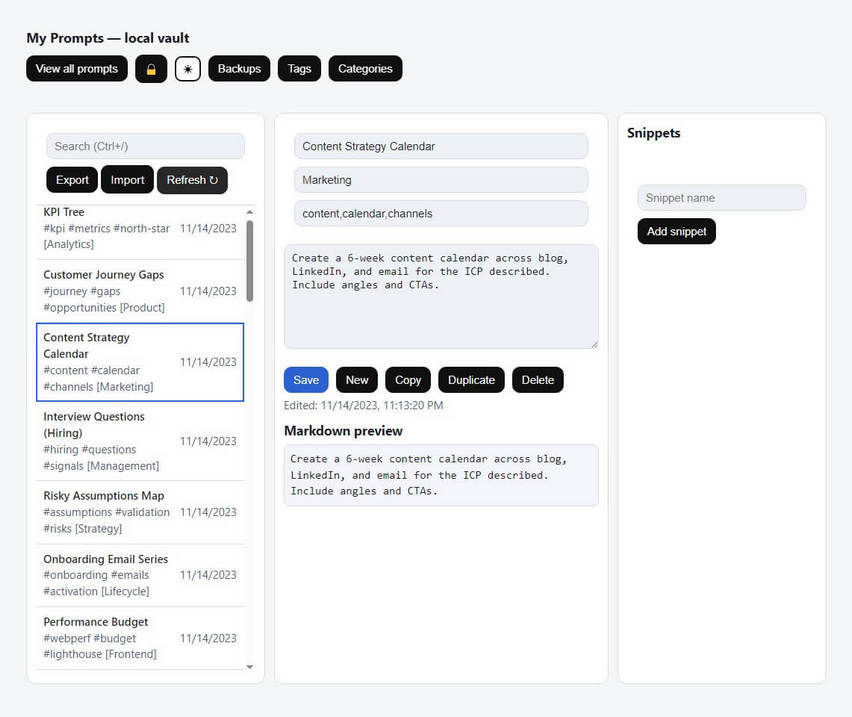
Task: Focus the Search prompts field
Action: [x=145, y=146]
